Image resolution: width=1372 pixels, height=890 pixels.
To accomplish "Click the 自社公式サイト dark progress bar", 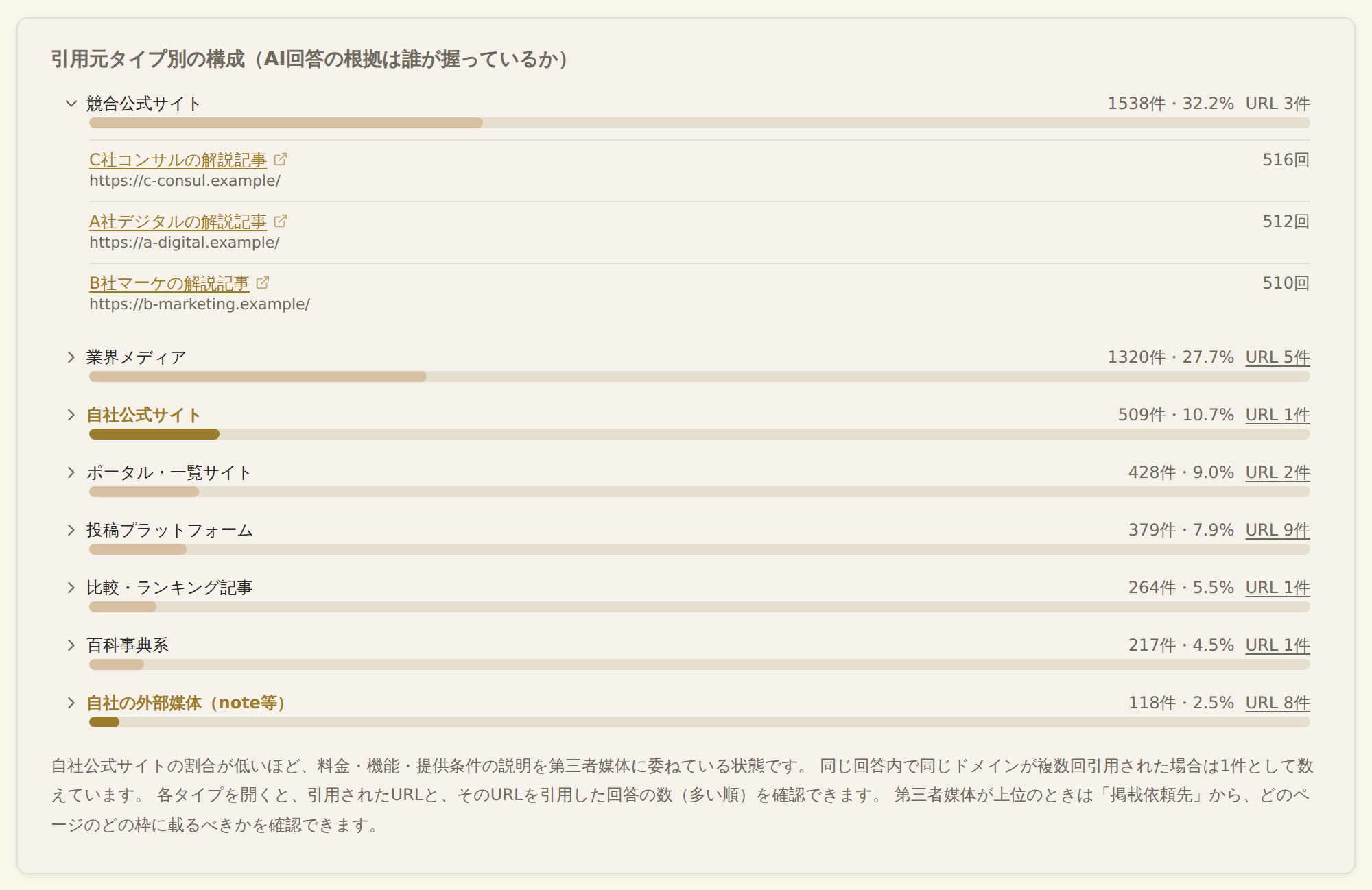I will pyautogui.click(x=154, y=434).
